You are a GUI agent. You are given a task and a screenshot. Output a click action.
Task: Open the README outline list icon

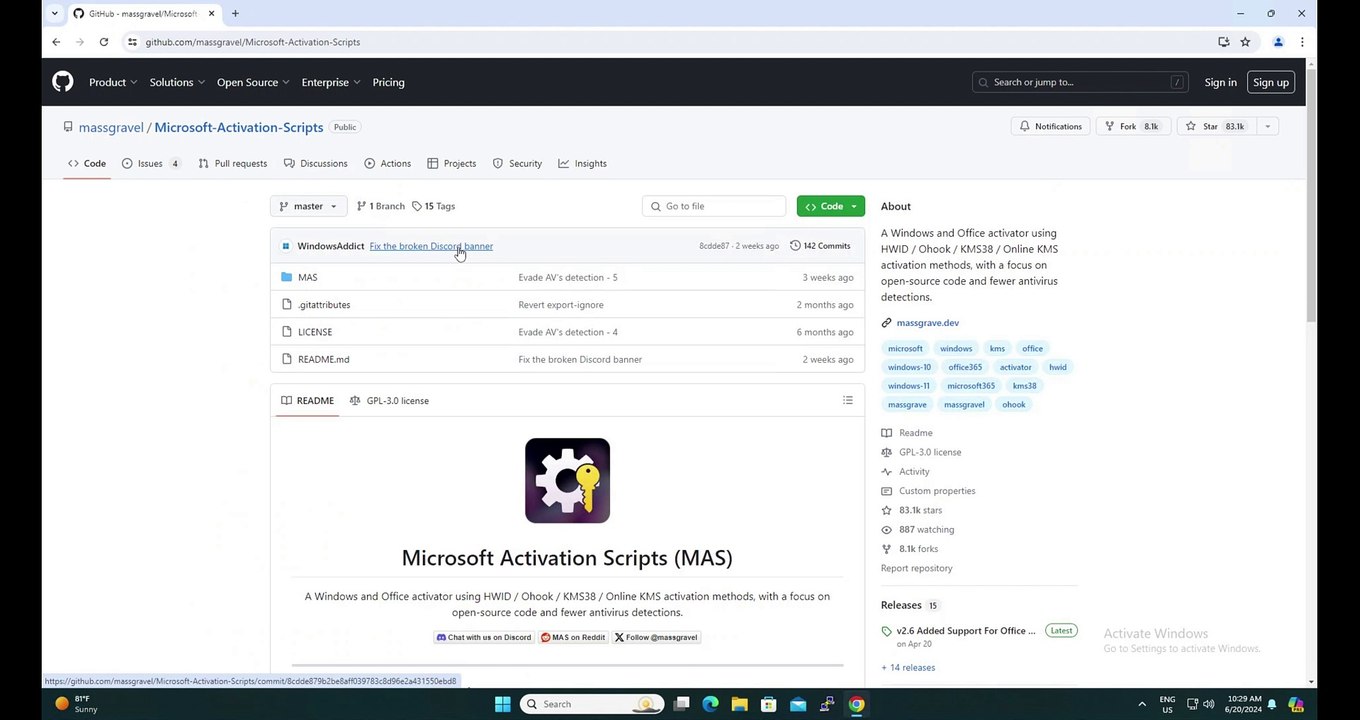click(x=847, y=400)
